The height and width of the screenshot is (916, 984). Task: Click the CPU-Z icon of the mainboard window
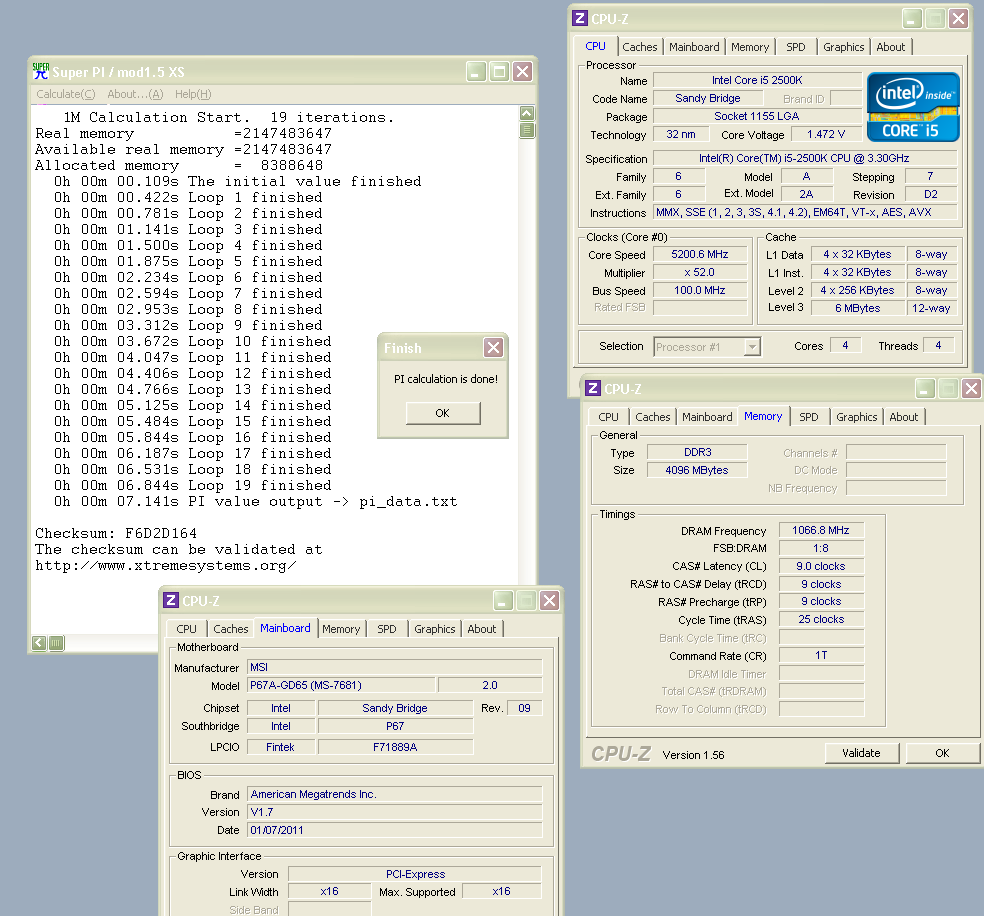pos(171,600)
